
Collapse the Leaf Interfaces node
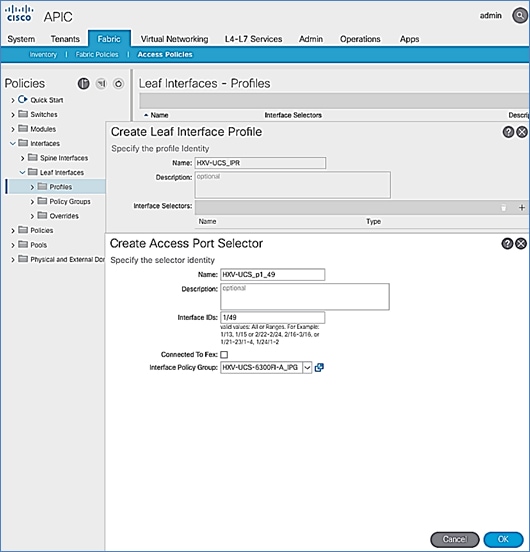click(22, 172)
